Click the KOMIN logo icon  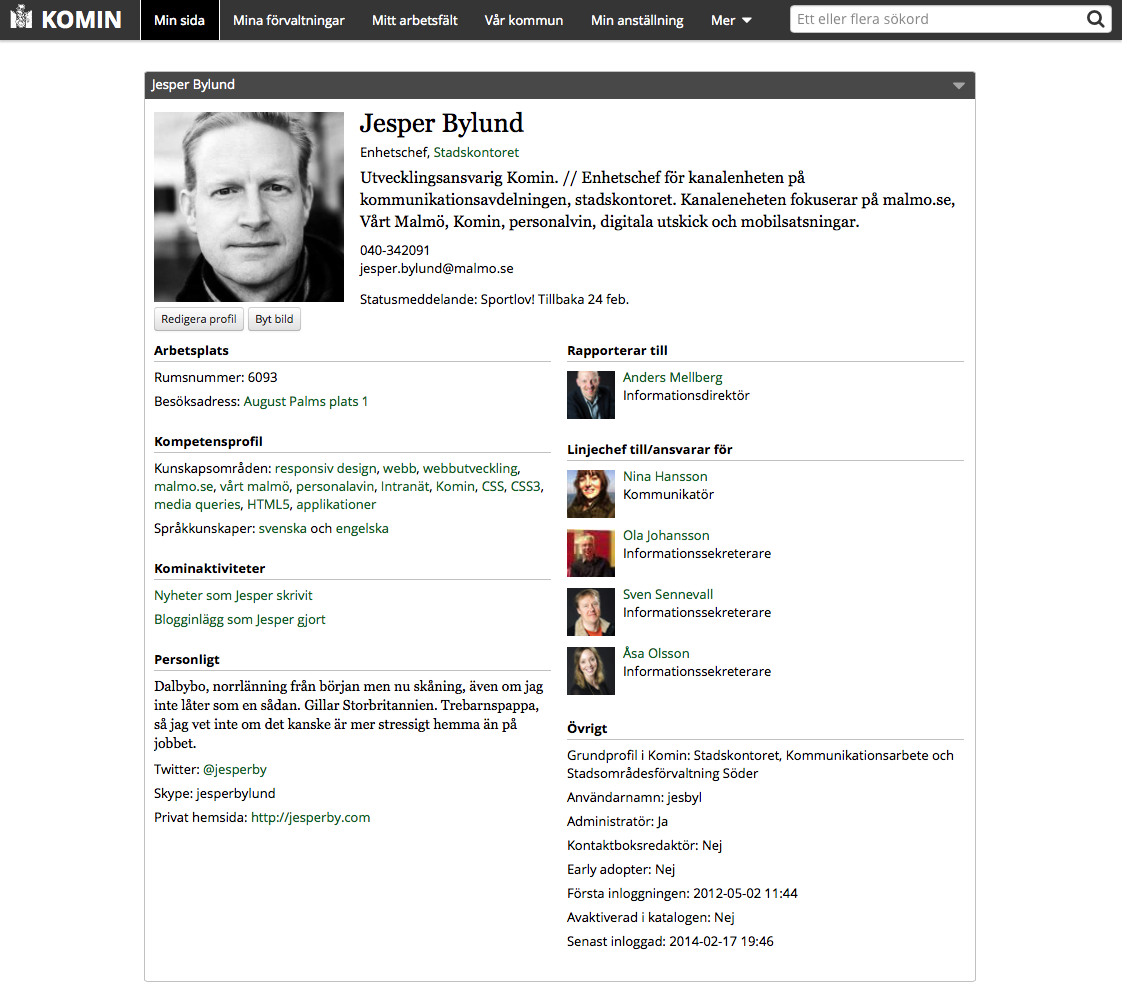coord(22,19)
